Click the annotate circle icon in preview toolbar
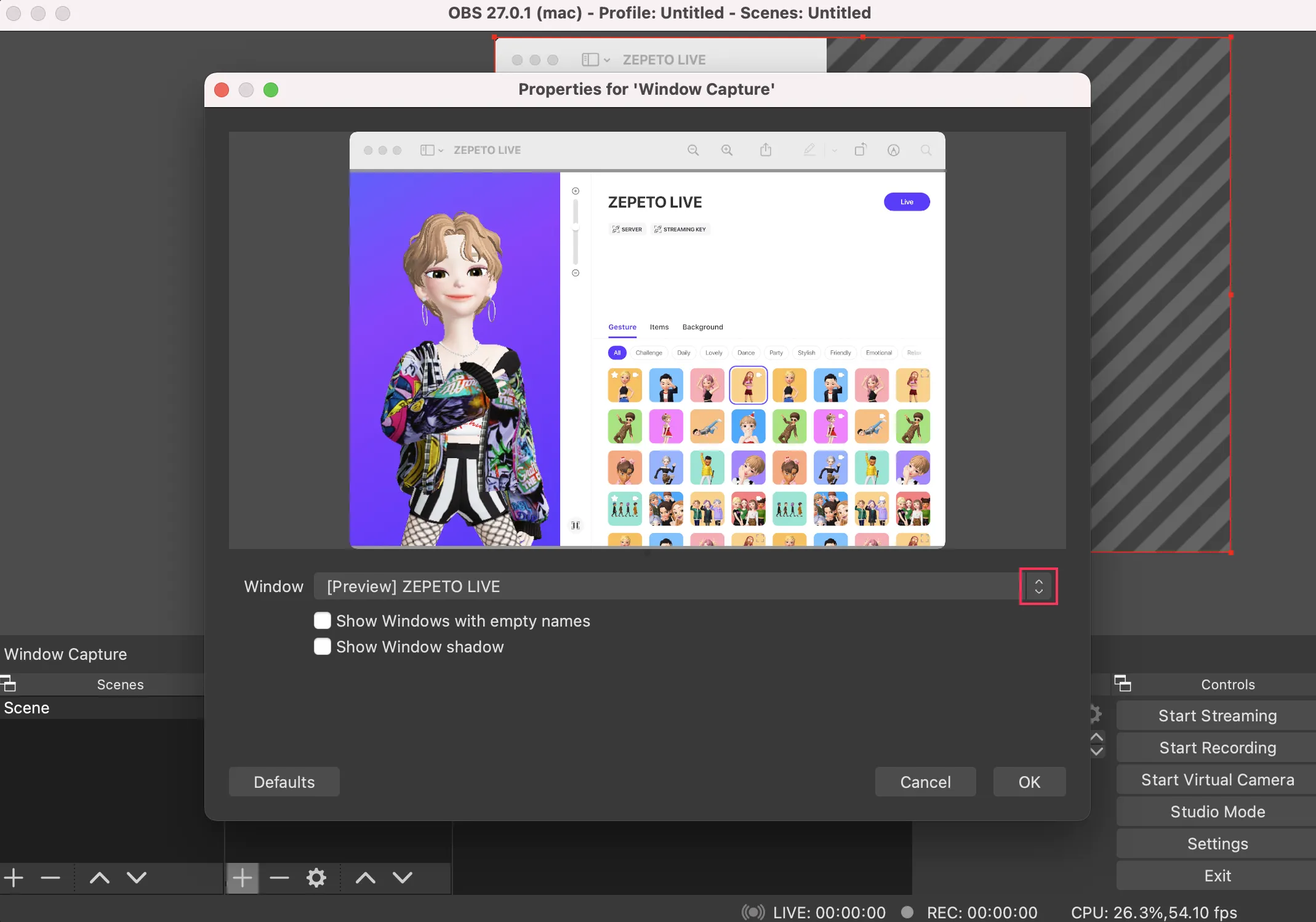The height and width of the screenshot is (922, 1316). coord(894,150)
